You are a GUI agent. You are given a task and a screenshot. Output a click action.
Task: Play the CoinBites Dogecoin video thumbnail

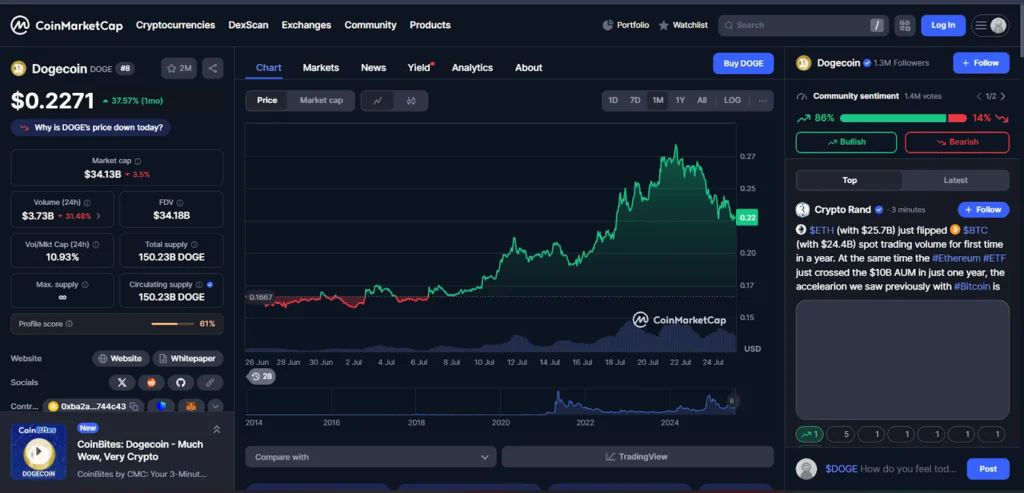pos(39,452)
